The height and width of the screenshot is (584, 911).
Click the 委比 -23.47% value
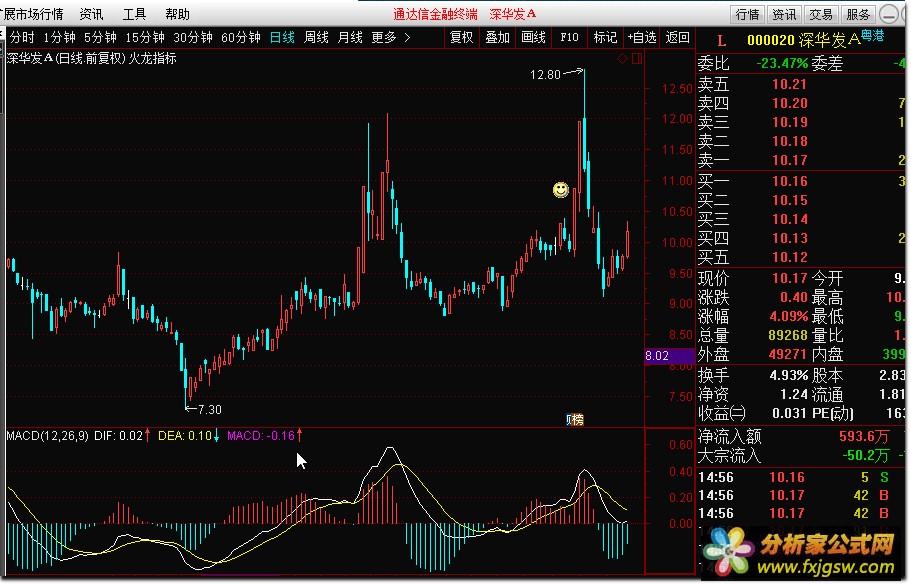tap(782, 63)
